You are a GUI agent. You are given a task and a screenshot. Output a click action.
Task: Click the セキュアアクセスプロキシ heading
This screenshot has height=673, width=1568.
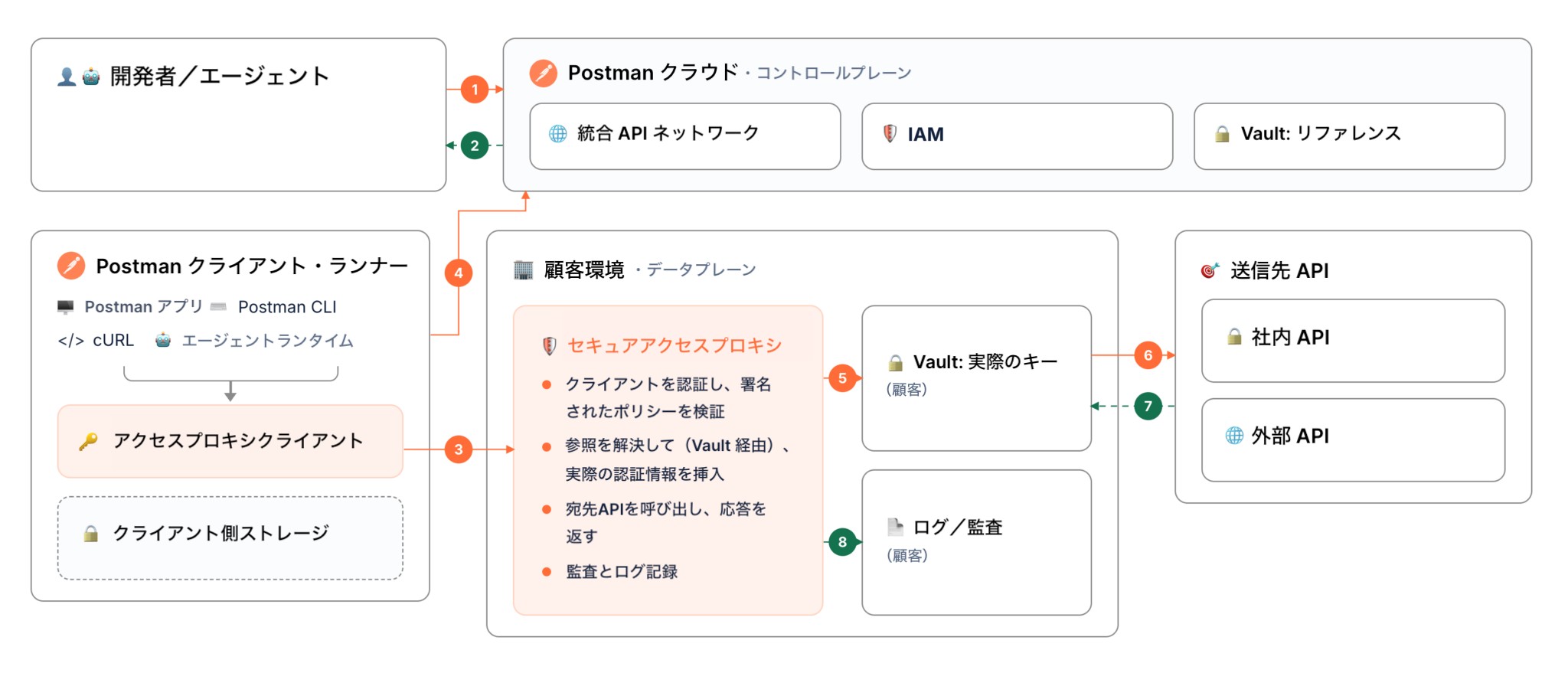[675, 345]
